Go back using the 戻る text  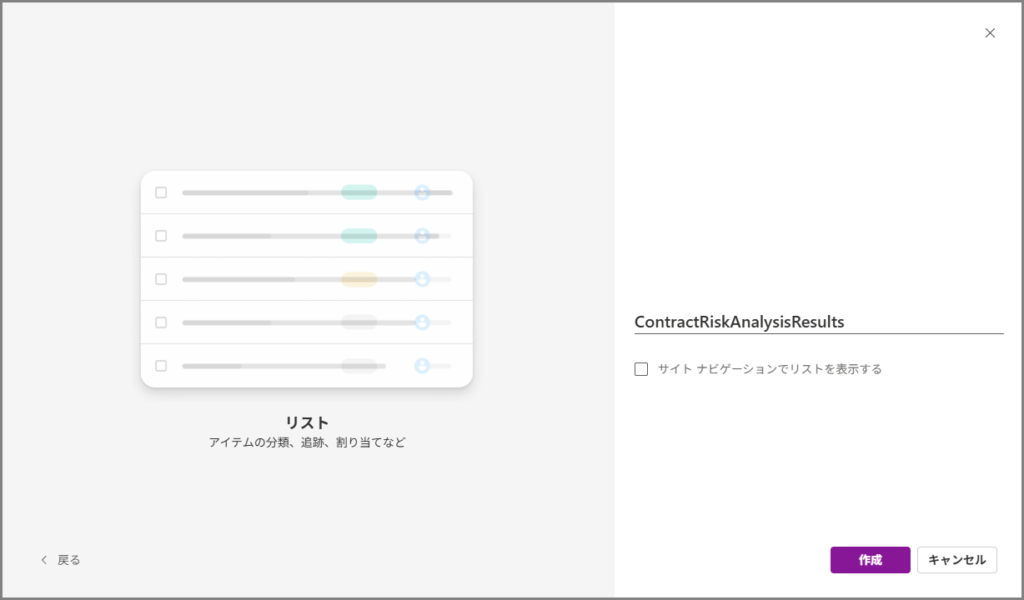pos(69,560)
